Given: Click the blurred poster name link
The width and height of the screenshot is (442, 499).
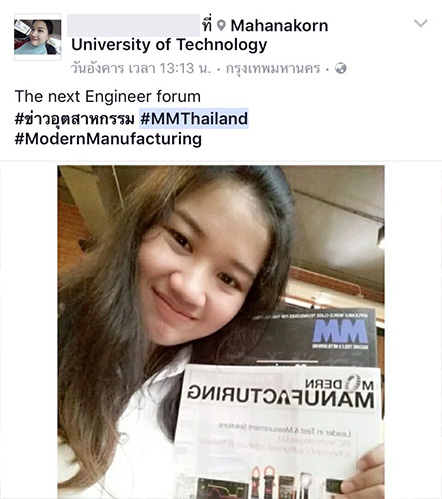Looking at the screenshot, I should (x=133, y=25).
